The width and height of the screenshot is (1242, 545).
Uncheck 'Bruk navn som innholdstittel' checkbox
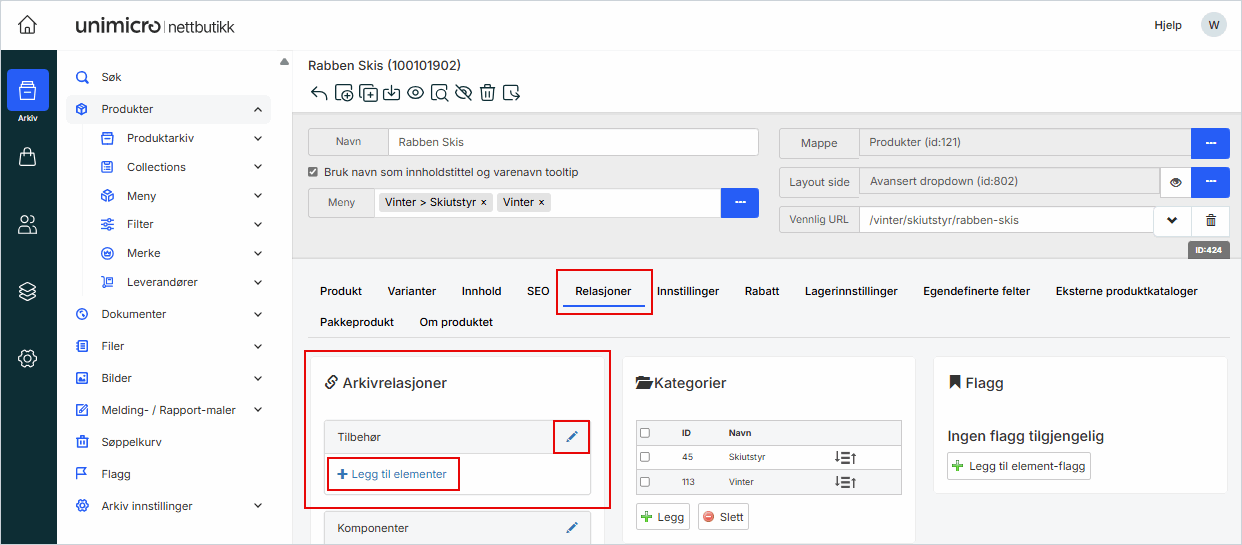tap(314, 172)
